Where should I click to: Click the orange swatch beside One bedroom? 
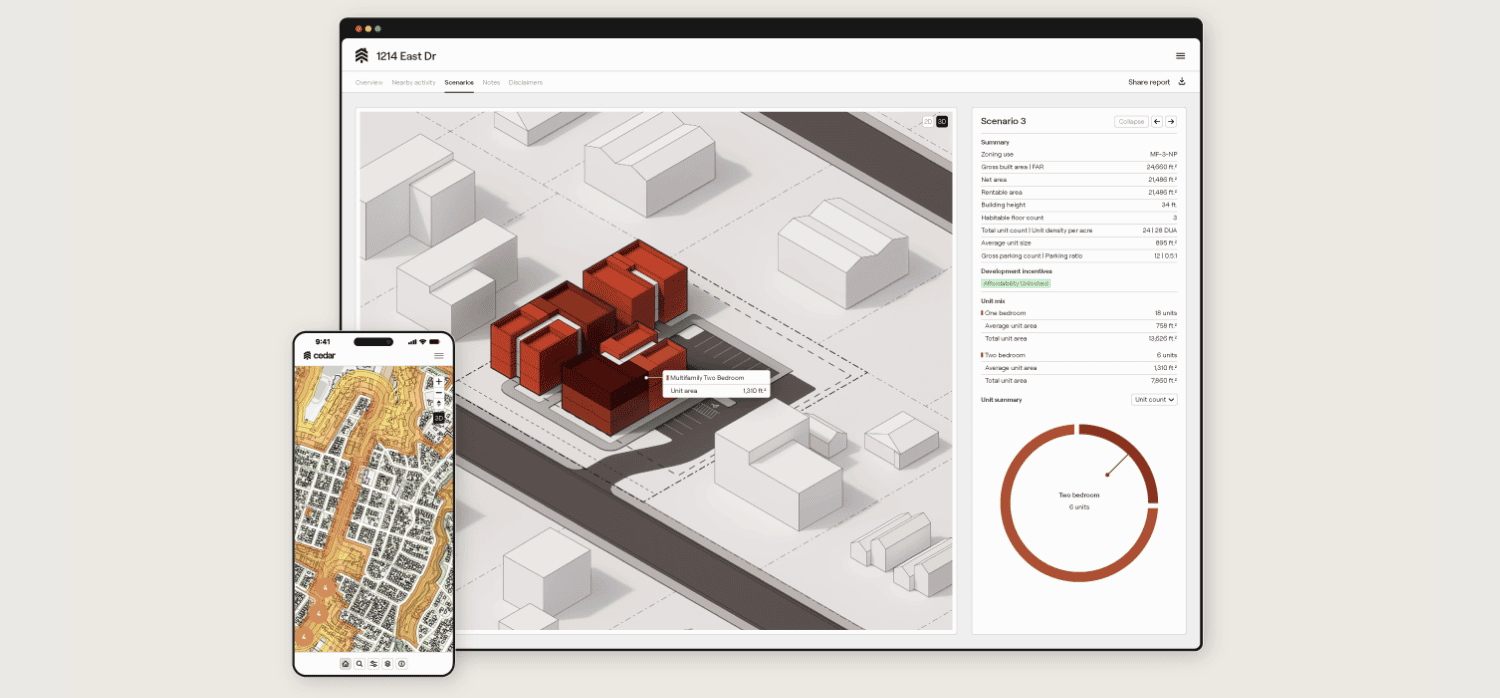[x=983, y=312]
